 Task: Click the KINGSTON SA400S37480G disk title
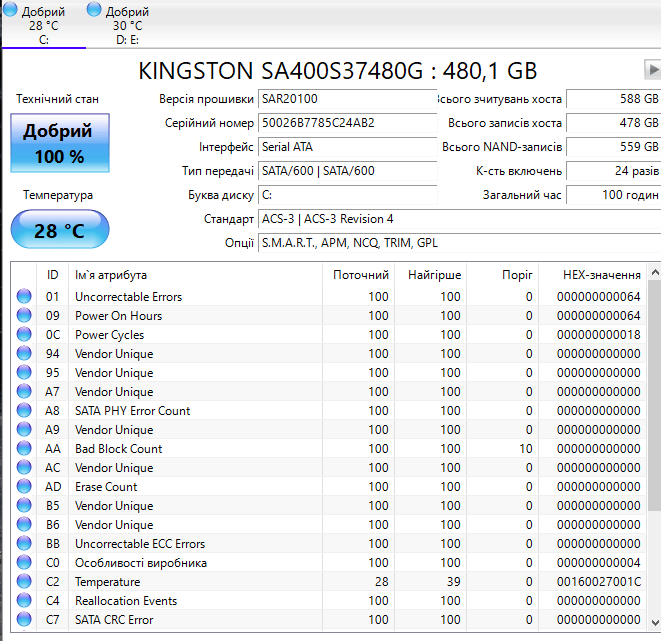point(338,70)
